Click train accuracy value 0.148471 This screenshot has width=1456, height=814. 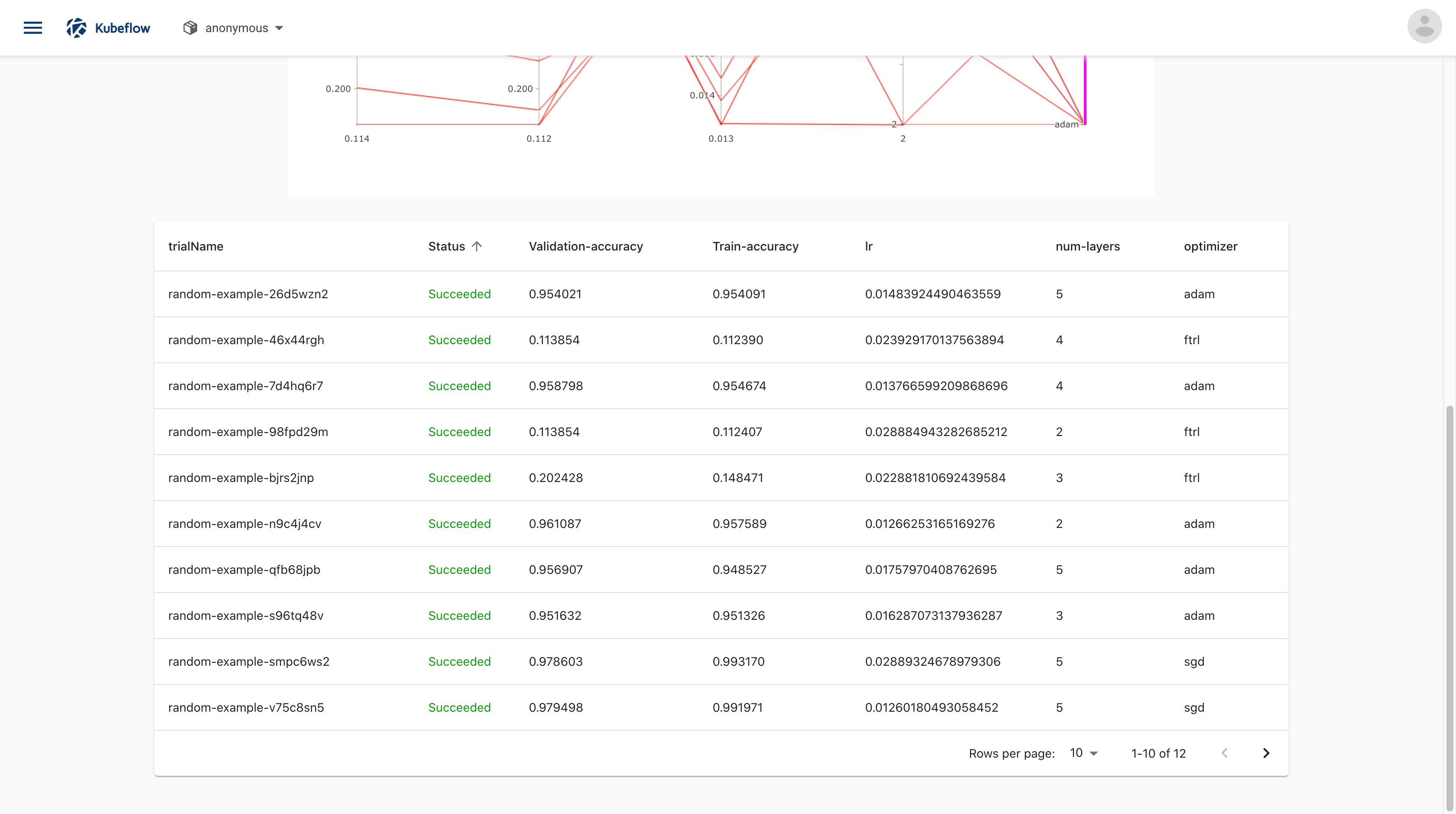(738, 478)
